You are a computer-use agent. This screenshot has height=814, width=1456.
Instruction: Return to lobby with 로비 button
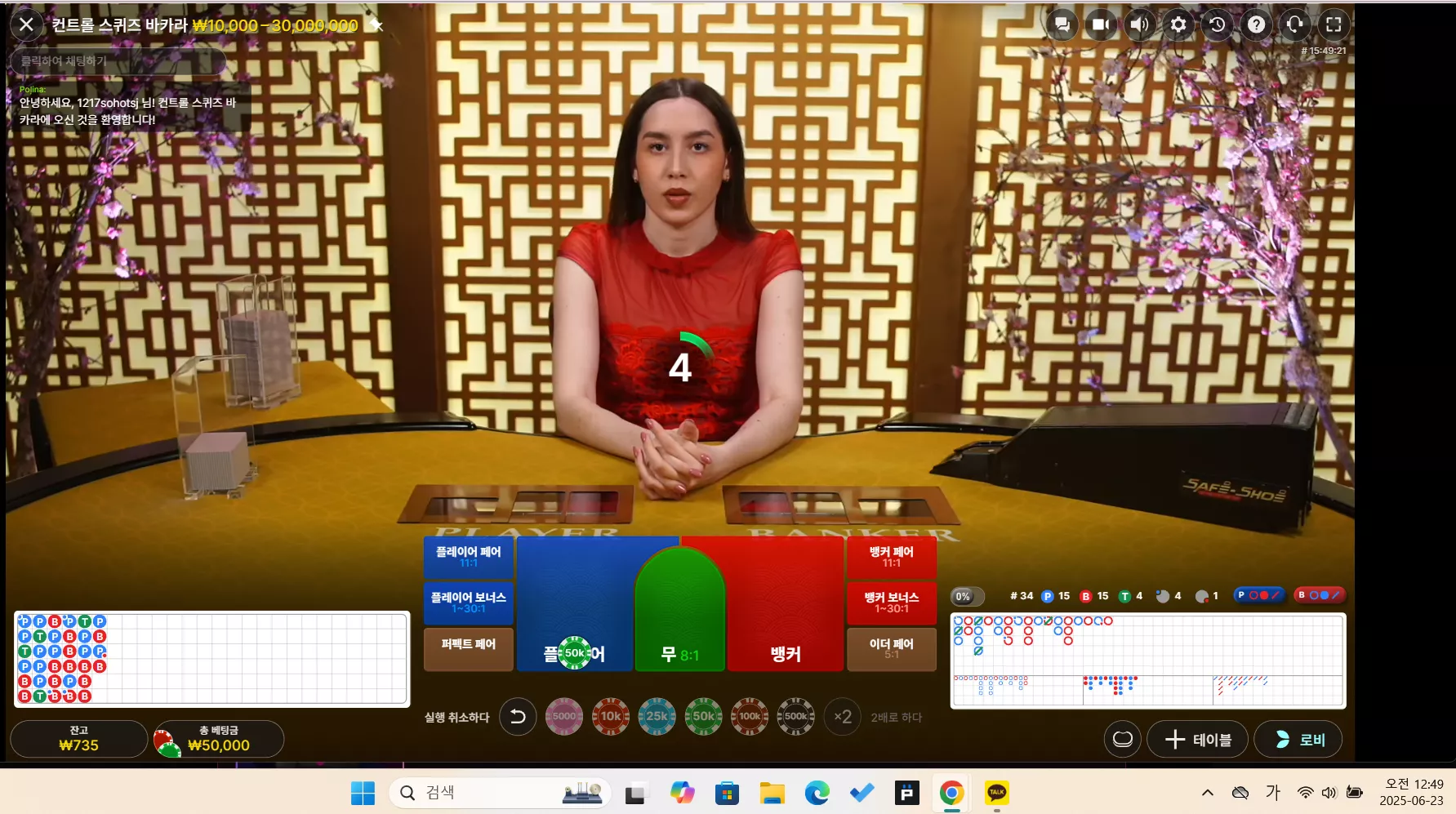pyautogui.click(x=1298, y=739)
